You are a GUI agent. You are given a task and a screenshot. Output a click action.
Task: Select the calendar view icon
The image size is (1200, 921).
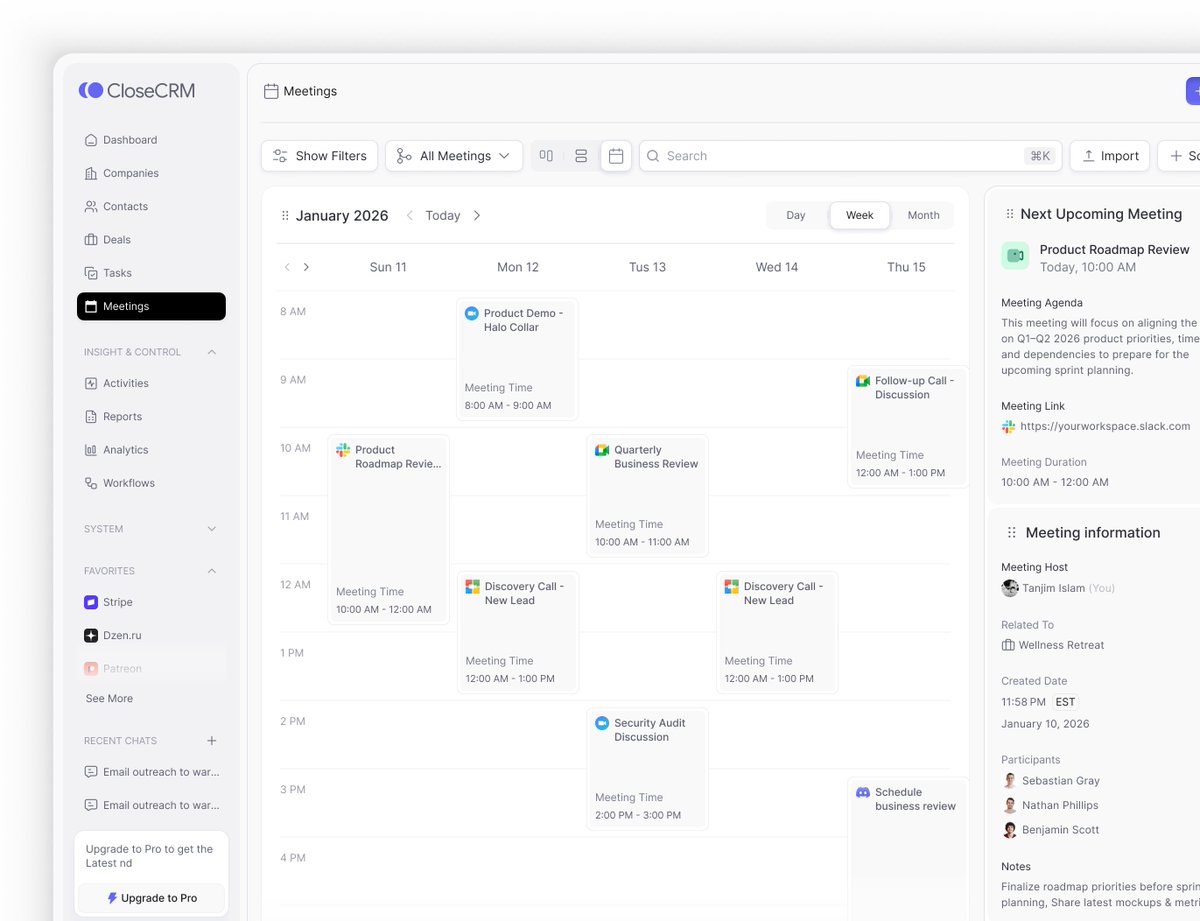coord(616,156)
